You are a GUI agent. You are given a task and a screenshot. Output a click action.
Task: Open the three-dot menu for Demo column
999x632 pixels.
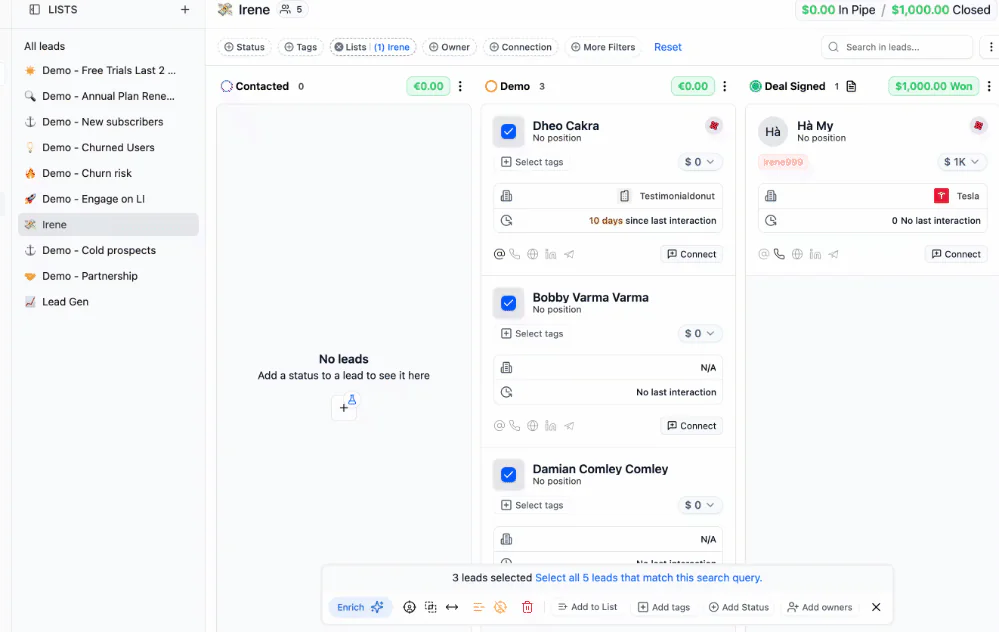pos(724,86)
